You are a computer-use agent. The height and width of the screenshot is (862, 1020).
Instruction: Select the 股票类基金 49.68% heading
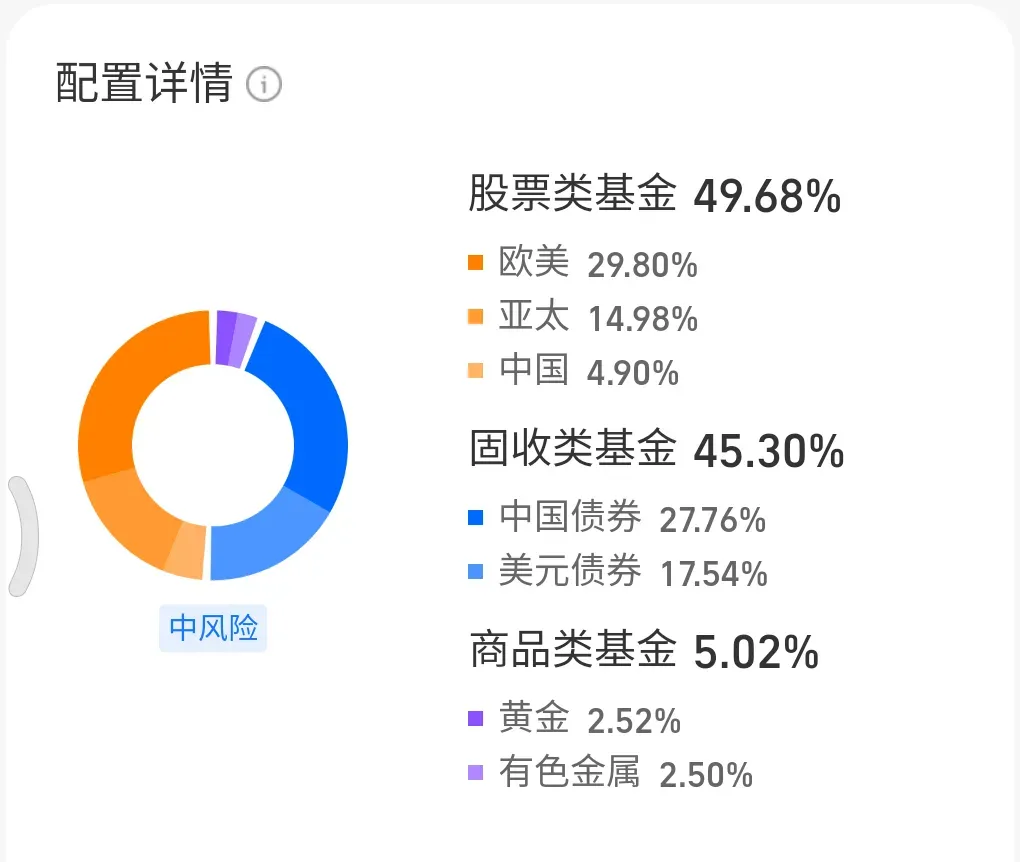[x=654, y=195]
